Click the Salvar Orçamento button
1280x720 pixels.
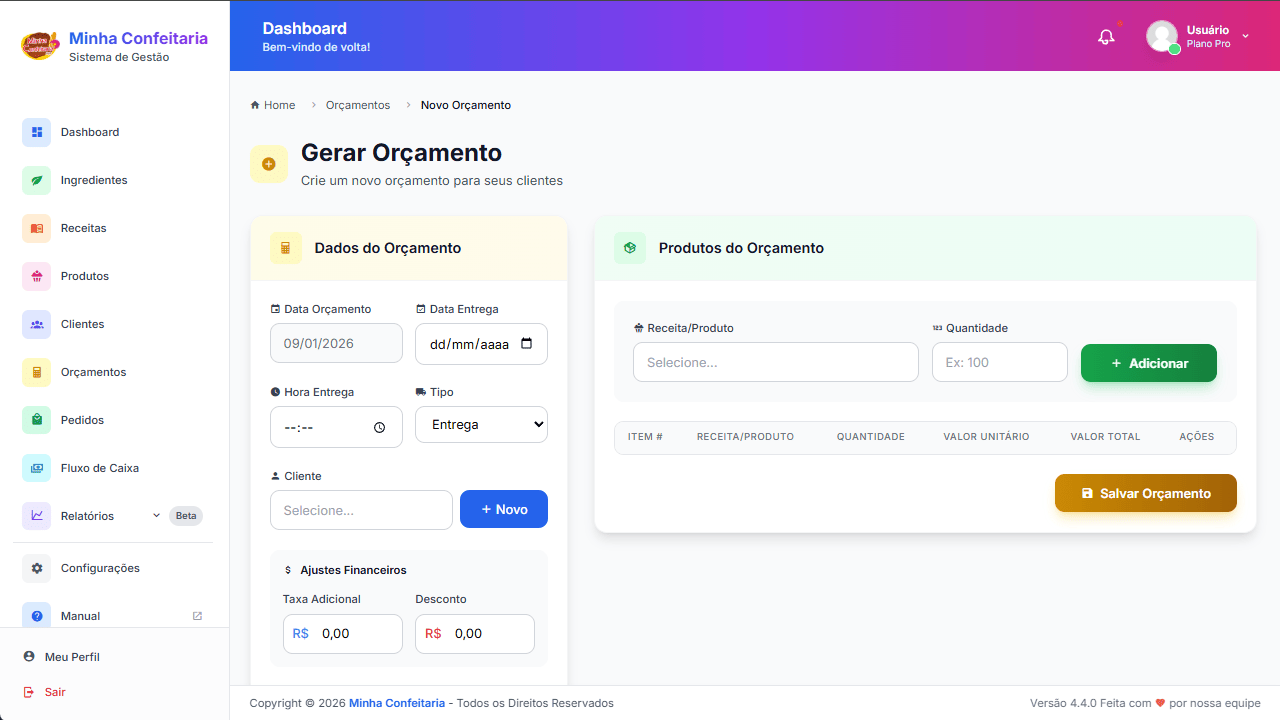click(1145, 493)
